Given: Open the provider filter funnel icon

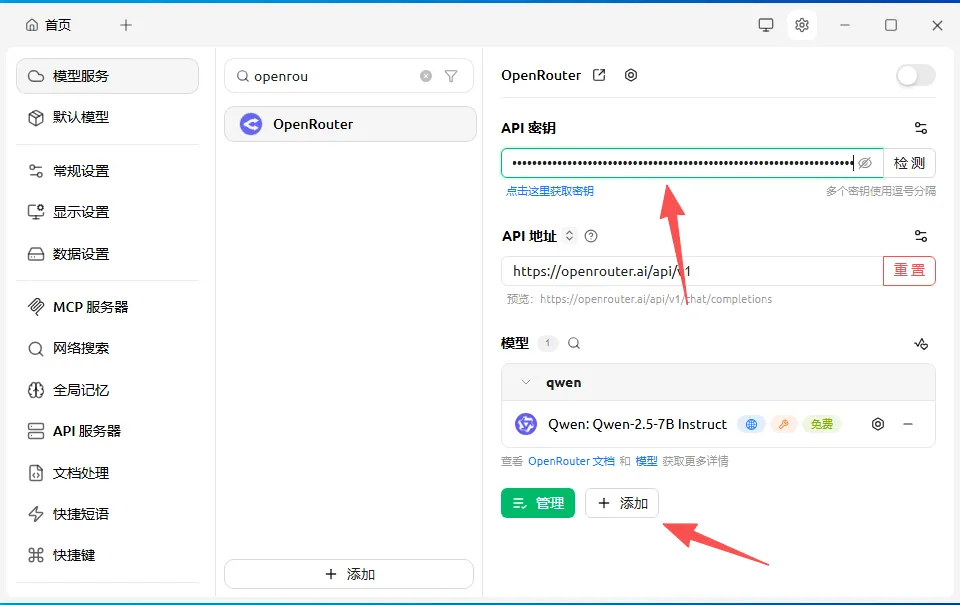Looking at the screenshot, I should point(451,76).
